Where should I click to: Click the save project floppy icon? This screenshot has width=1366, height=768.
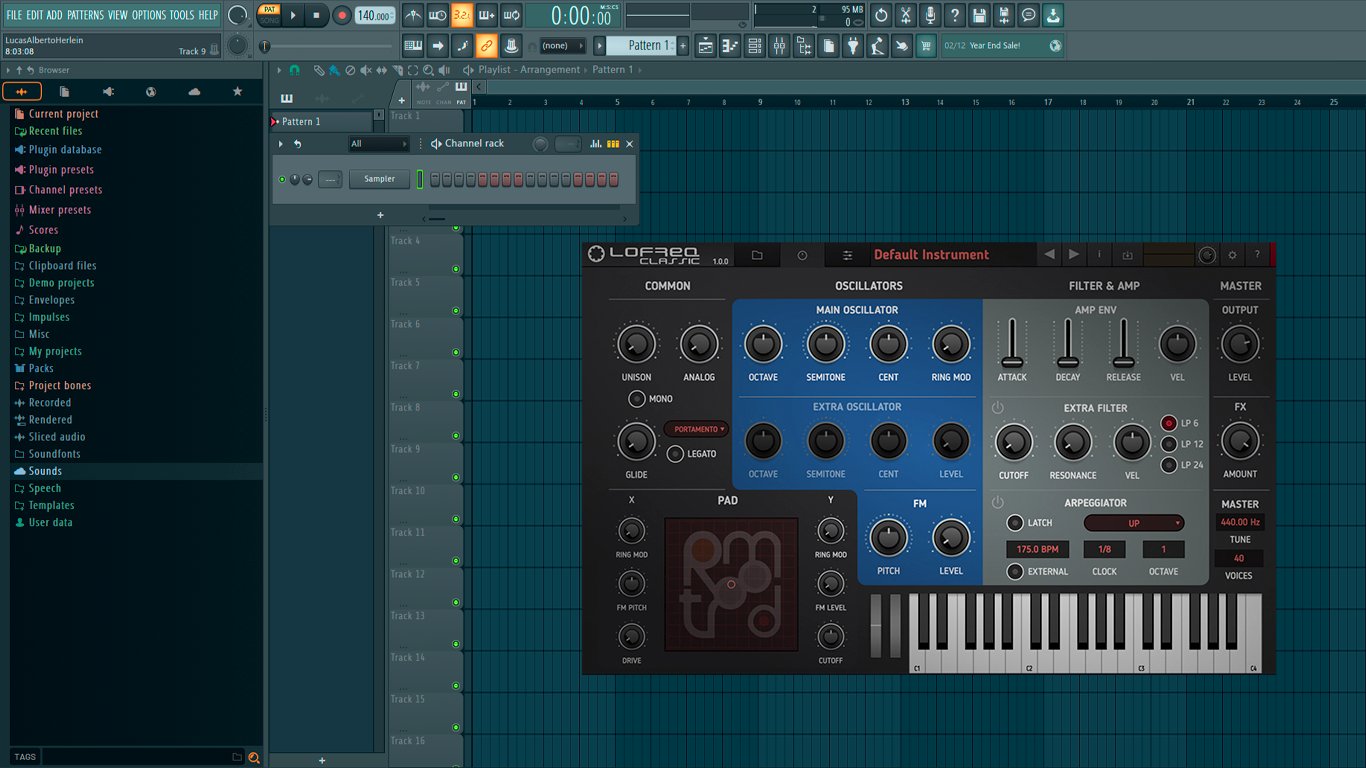(x=979, y=15)
